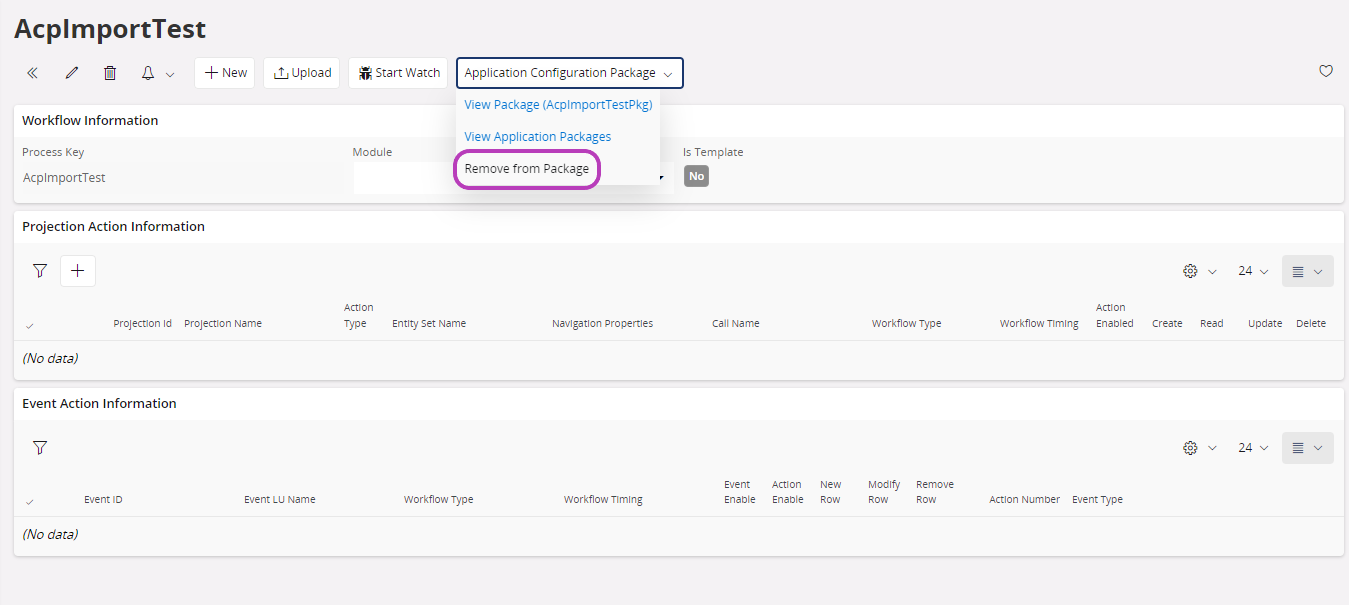Image resolution: width=1349 pixels, height=605 pixels.
Task: Click the collapse double-chevron back icon
Action: click(32, 73)
